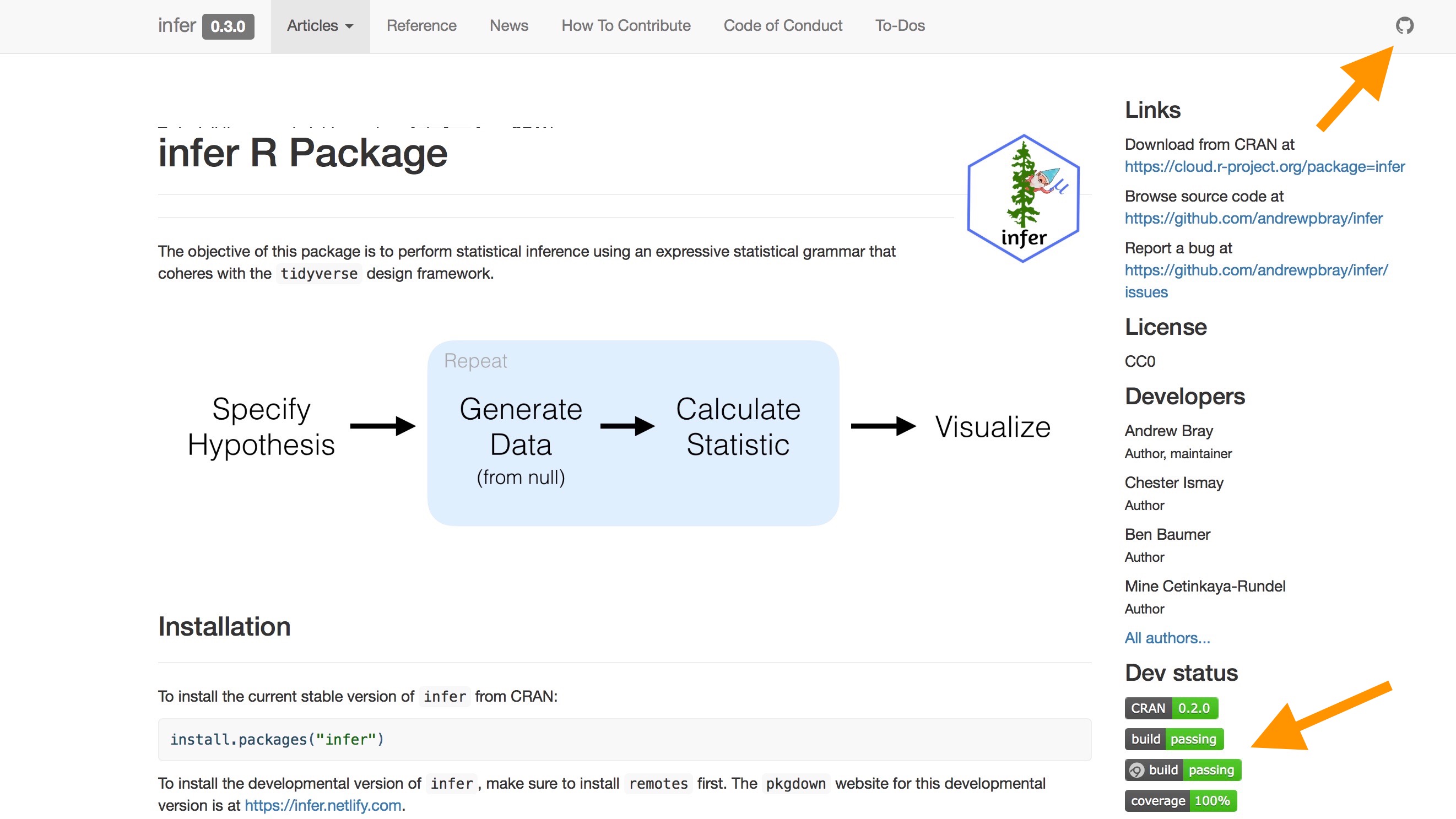
Task: Toggle visibility of Repeat label box
Action: pyautogui.click(x=476, y=360)
